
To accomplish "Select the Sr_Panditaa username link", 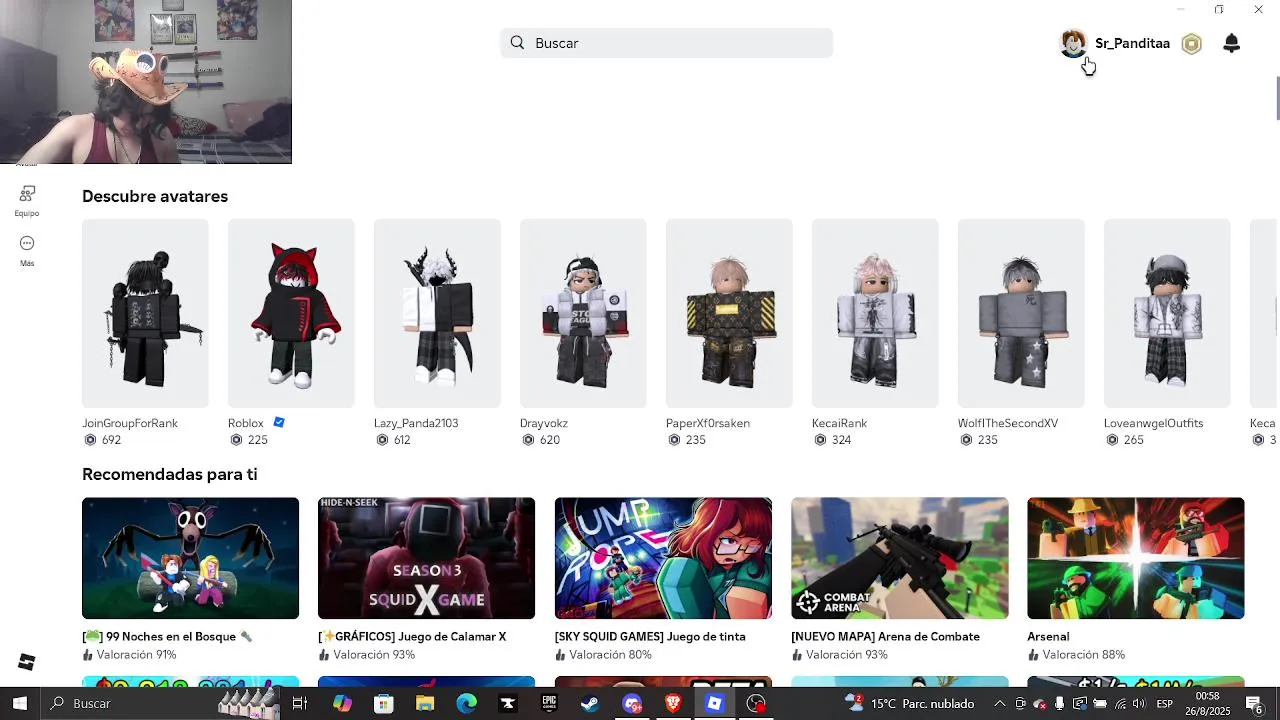I will (1132, 43).
